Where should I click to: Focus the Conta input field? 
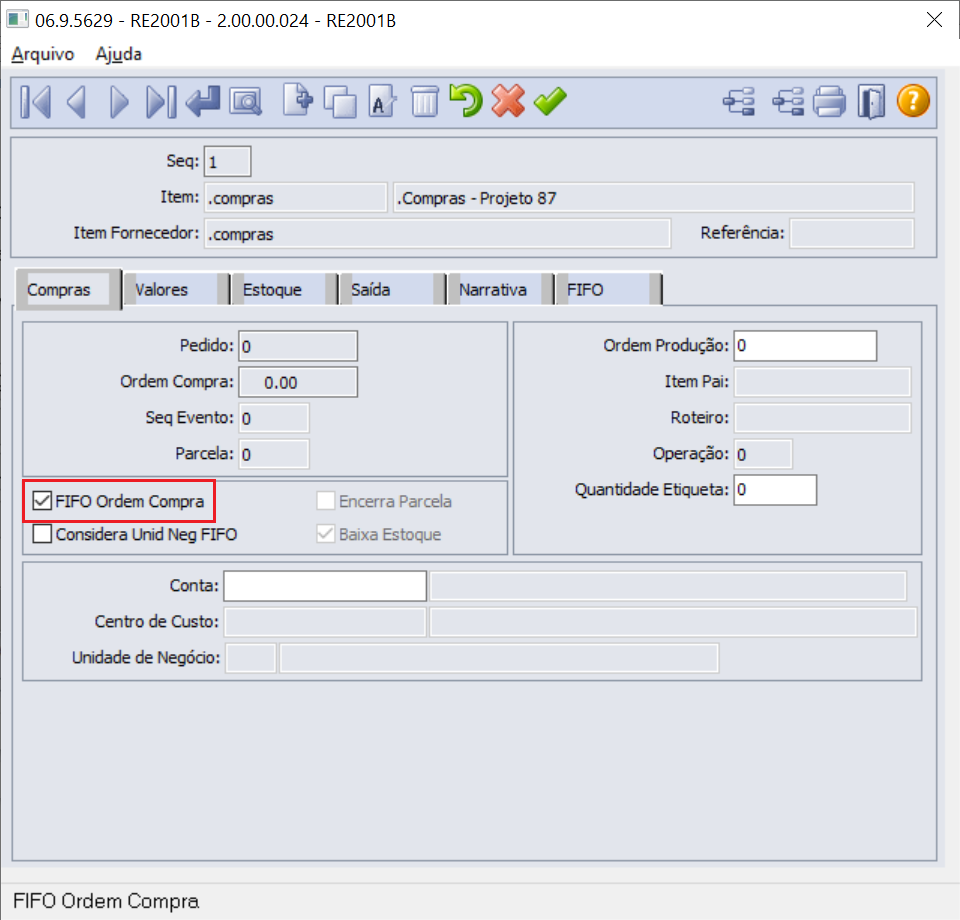(325, 586)
